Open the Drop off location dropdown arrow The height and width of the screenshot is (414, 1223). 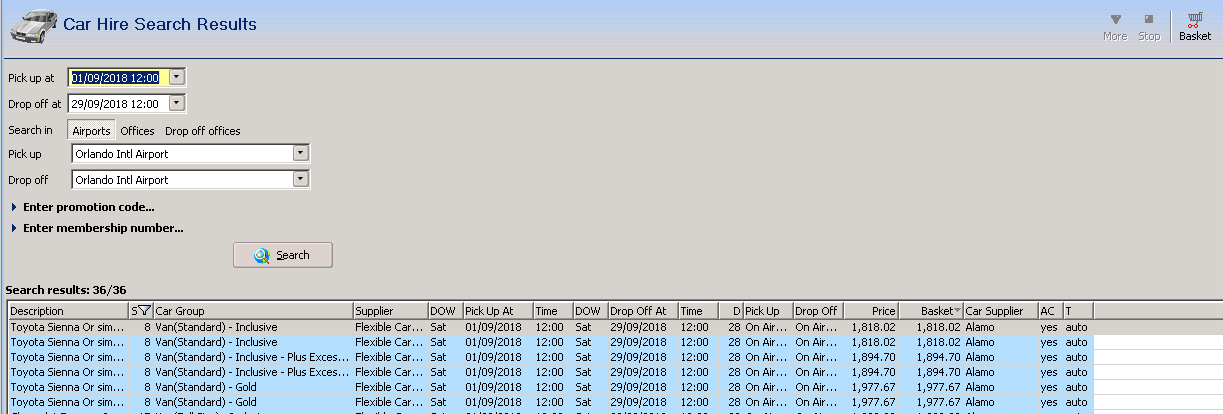(x=300, y=180)
